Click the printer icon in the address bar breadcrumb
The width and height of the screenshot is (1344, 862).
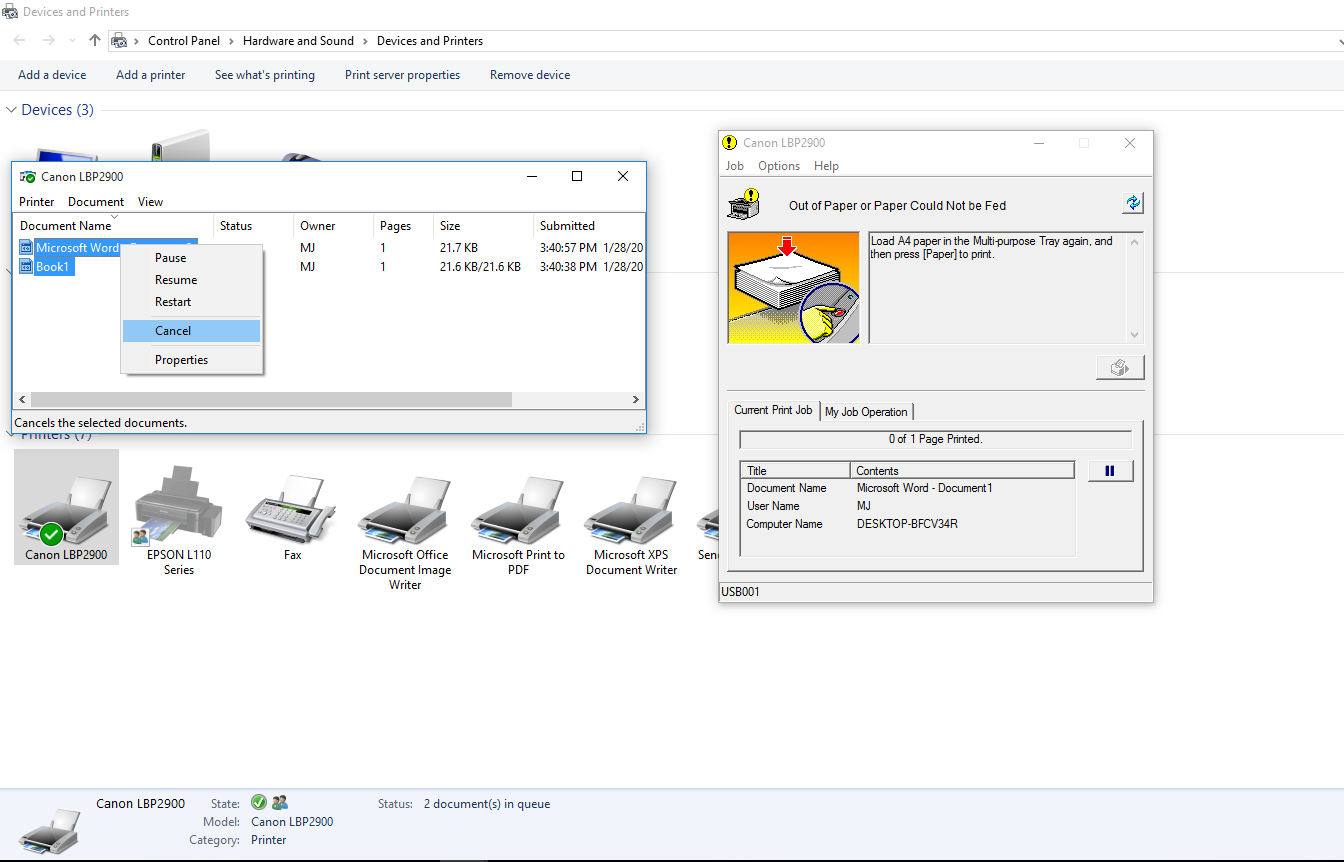click(x=120, y=40)
